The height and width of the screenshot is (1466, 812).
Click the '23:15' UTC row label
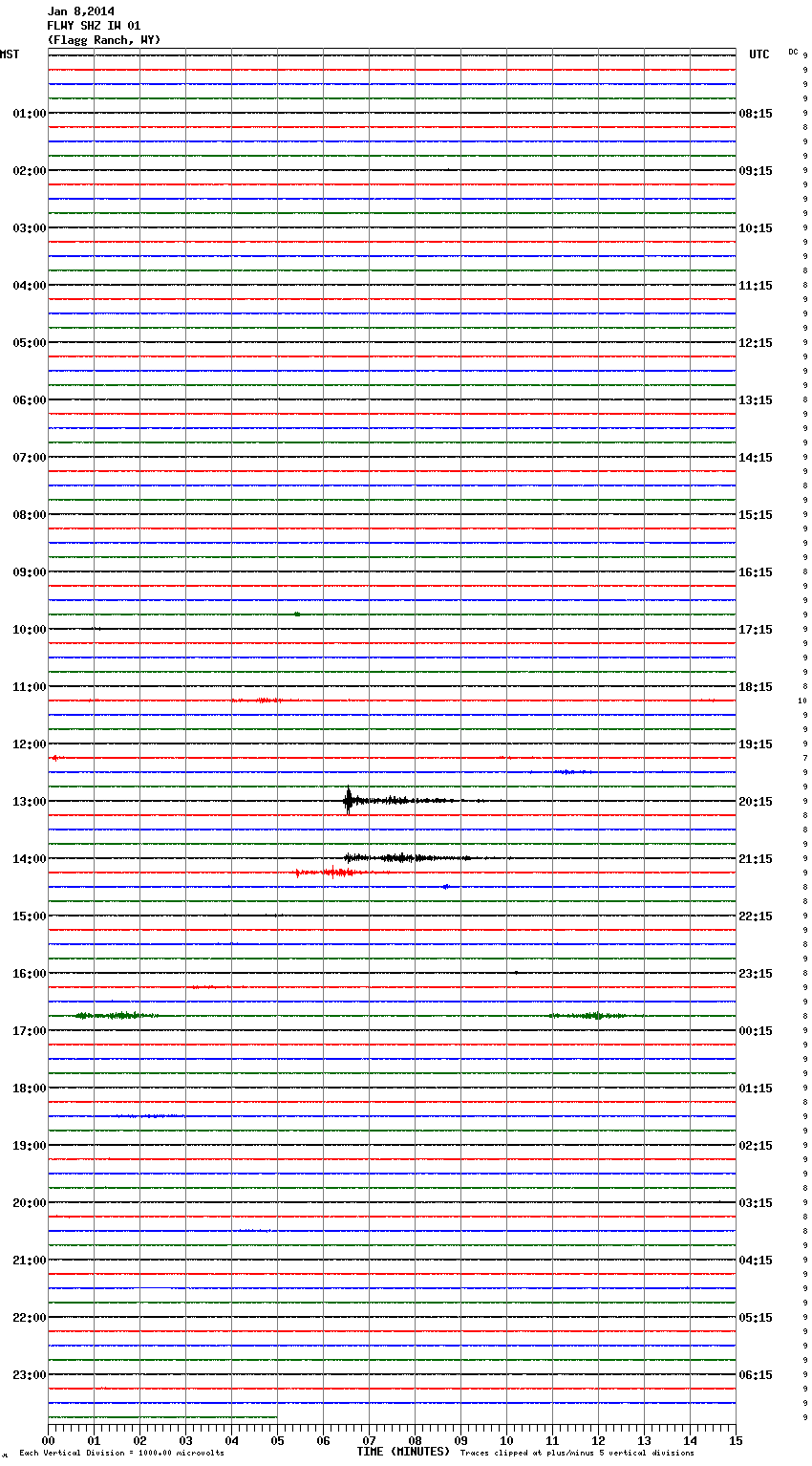[x=756, y=974]
